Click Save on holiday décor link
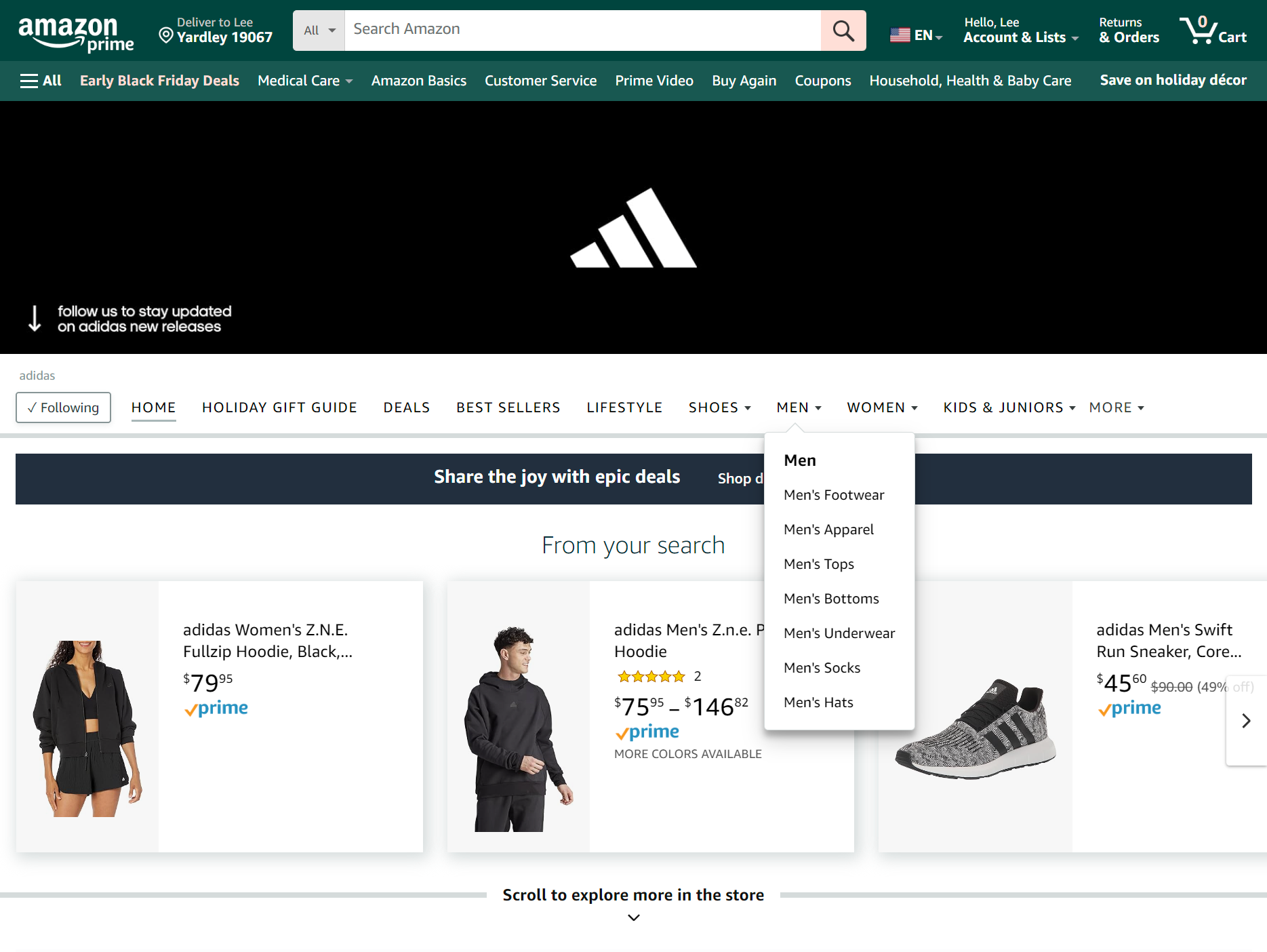 (x=1173, y=80)
